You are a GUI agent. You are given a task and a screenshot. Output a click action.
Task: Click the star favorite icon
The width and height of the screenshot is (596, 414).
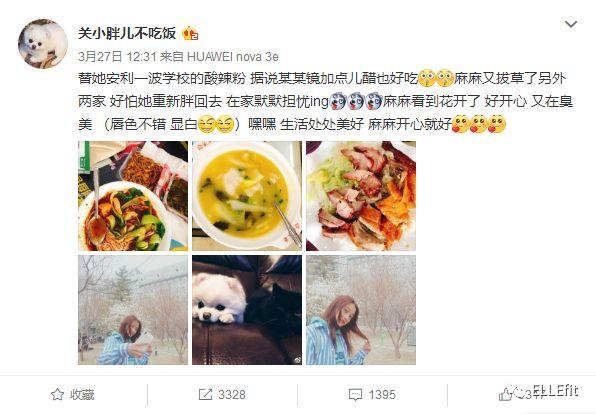[x=57, y=394]
